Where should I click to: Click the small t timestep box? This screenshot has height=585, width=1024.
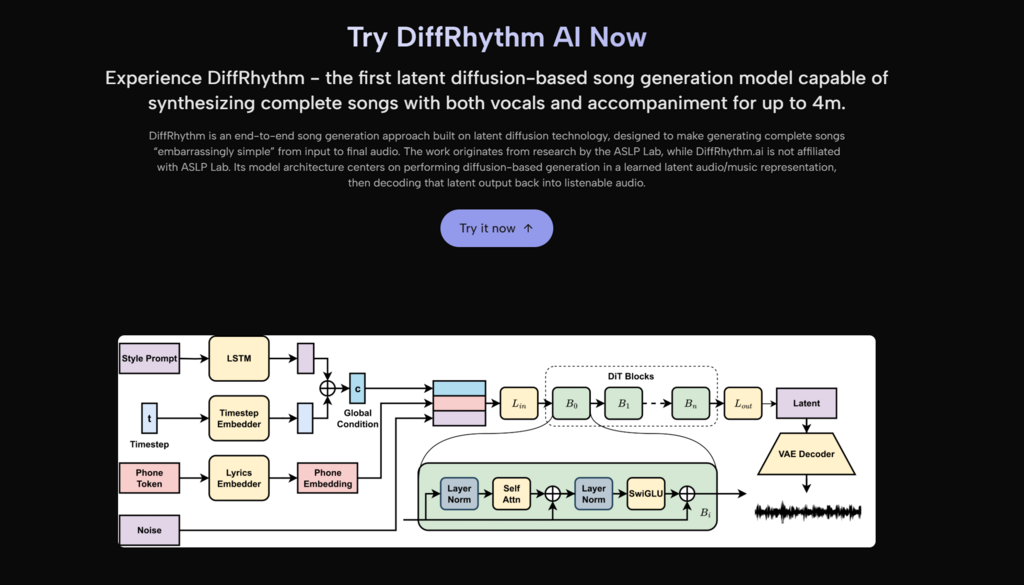click(149, 418)
